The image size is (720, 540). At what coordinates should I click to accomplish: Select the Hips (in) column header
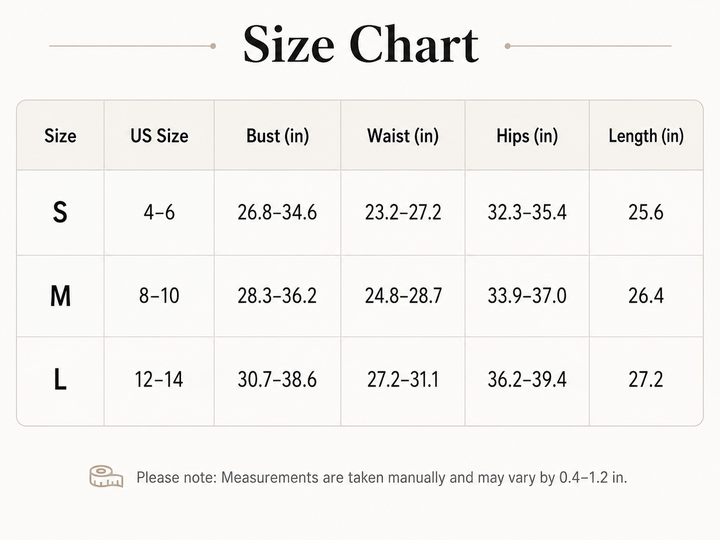(527, 136)
